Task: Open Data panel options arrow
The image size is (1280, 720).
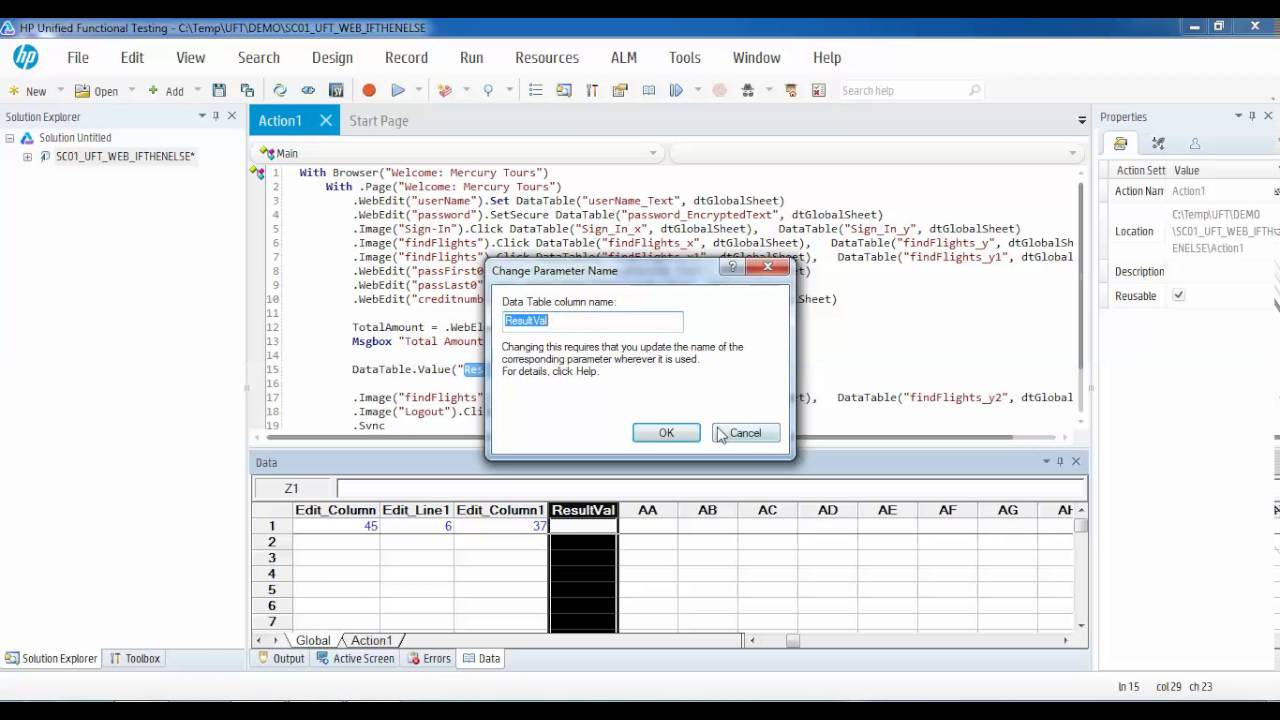Action: [x=1045, y=461]
